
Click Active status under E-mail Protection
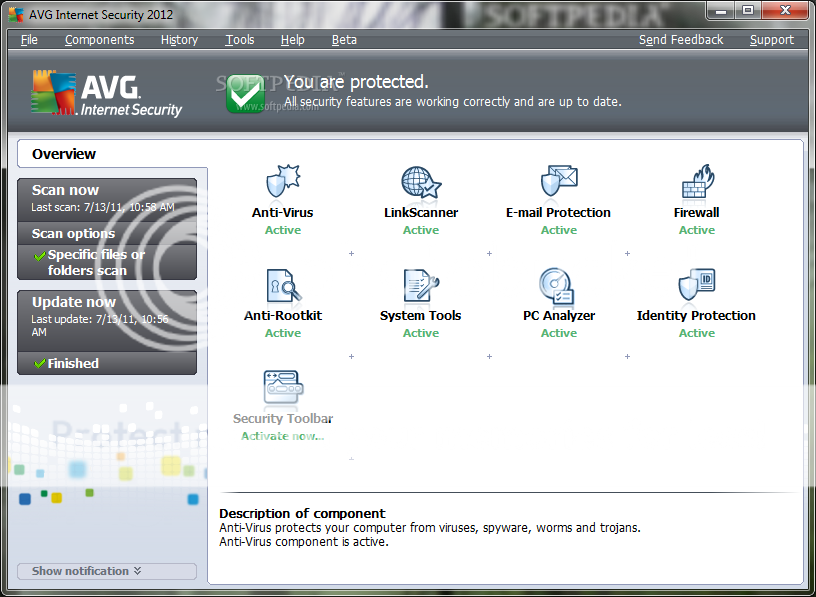[x=559, y=230]
